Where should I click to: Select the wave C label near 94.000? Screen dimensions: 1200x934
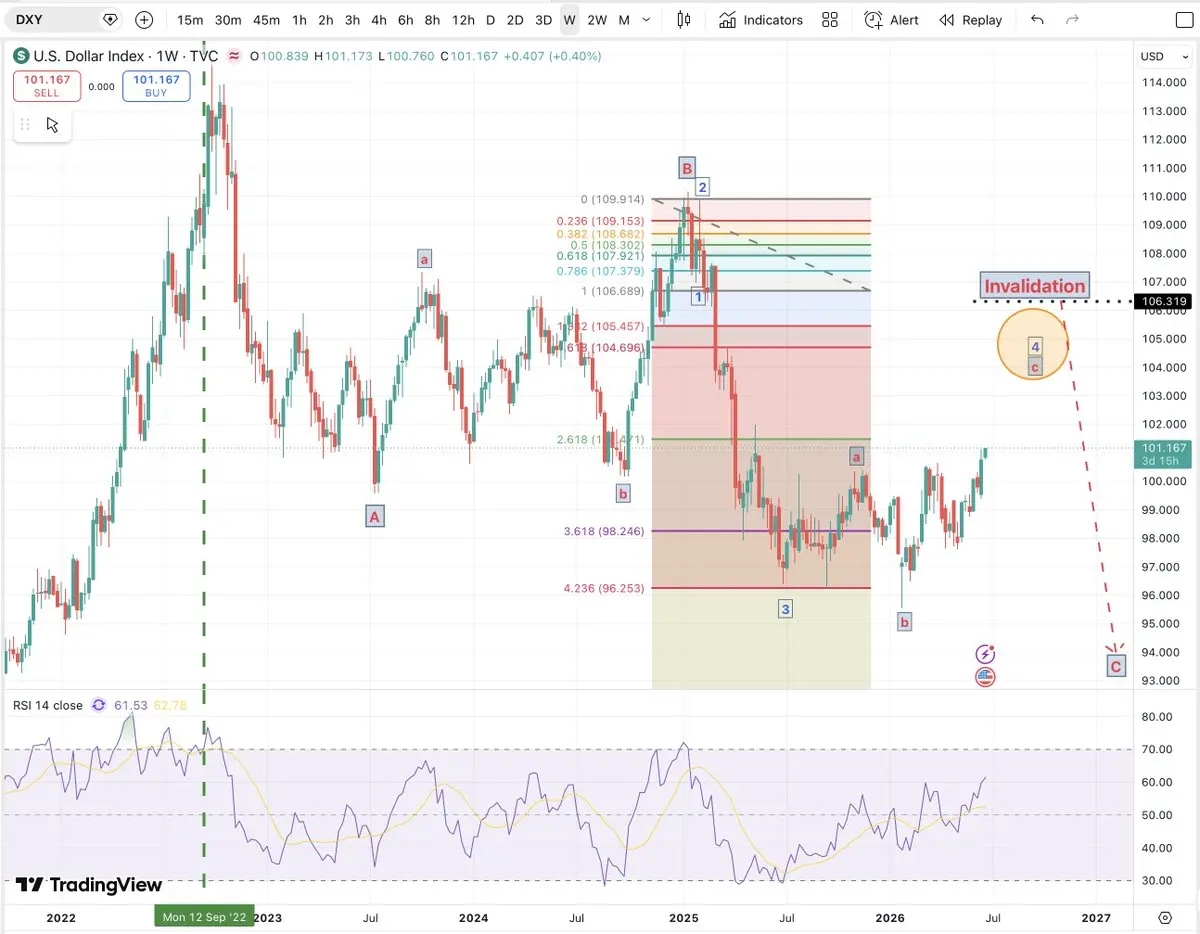click(x=1116, y=665)
